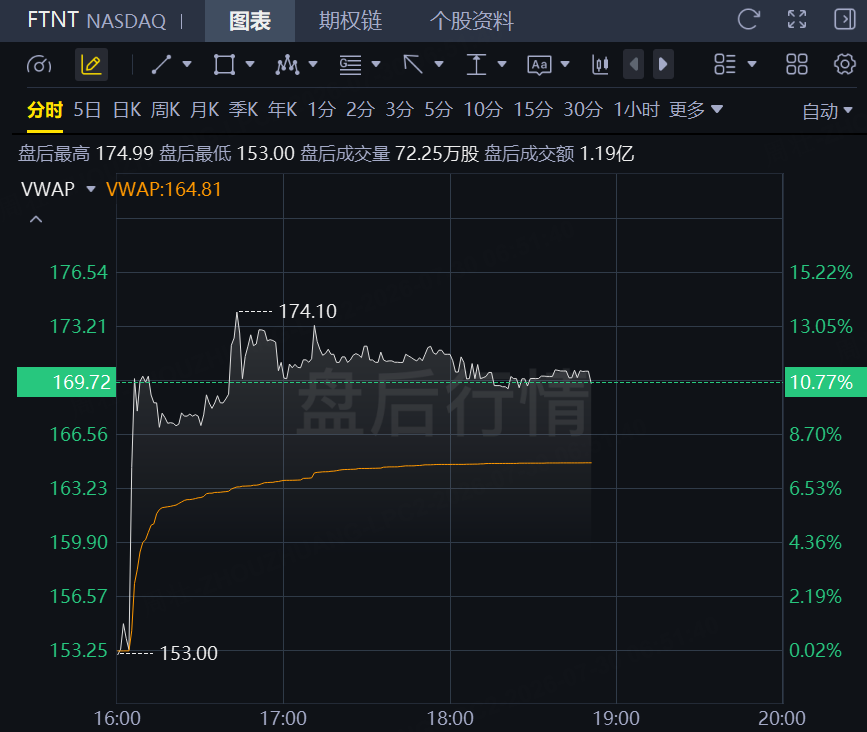The width and height of the screenshot is (867, 732).
Task: Select the 分时 timeframe
Action: pos(45,110)
